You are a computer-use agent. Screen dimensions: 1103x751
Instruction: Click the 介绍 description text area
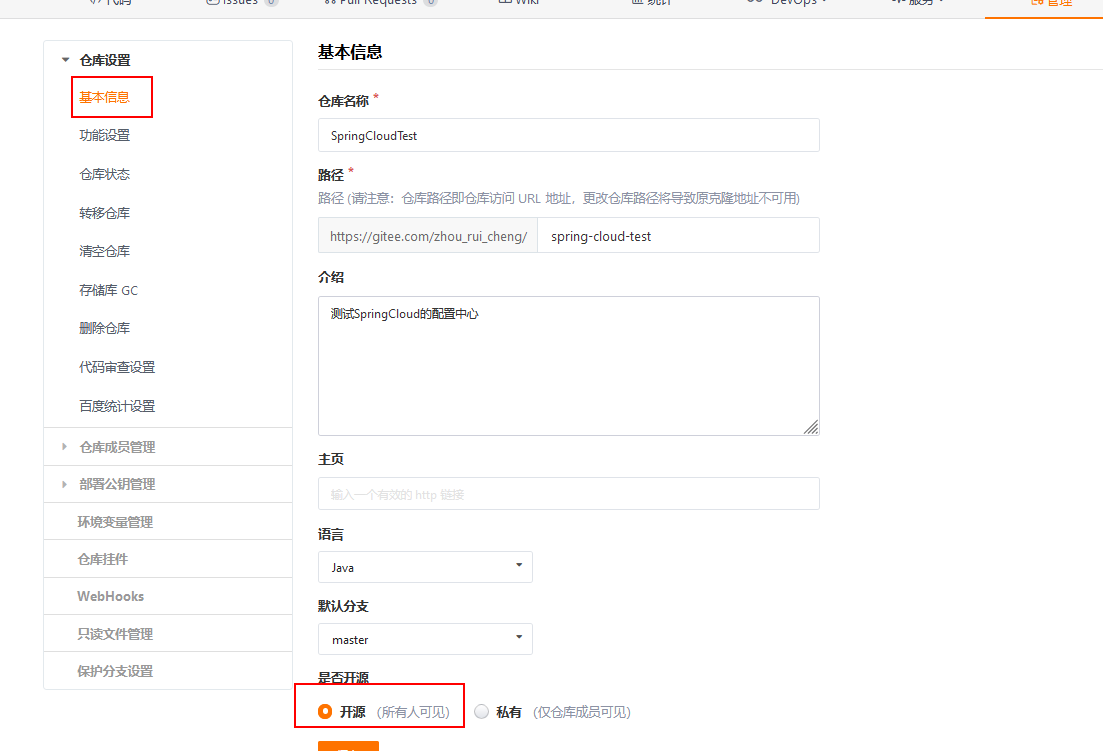pos(568,366)
